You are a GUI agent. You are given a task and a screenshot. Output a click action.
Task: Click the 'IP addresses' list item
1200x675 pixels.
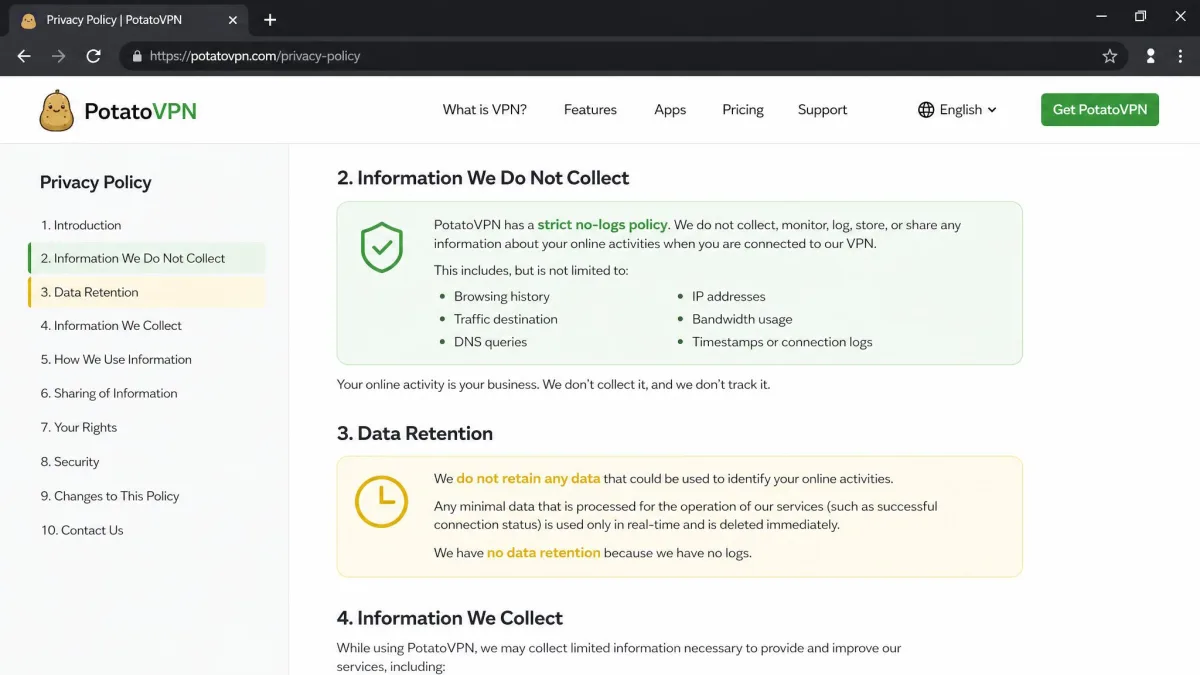(x=729, y=296)
